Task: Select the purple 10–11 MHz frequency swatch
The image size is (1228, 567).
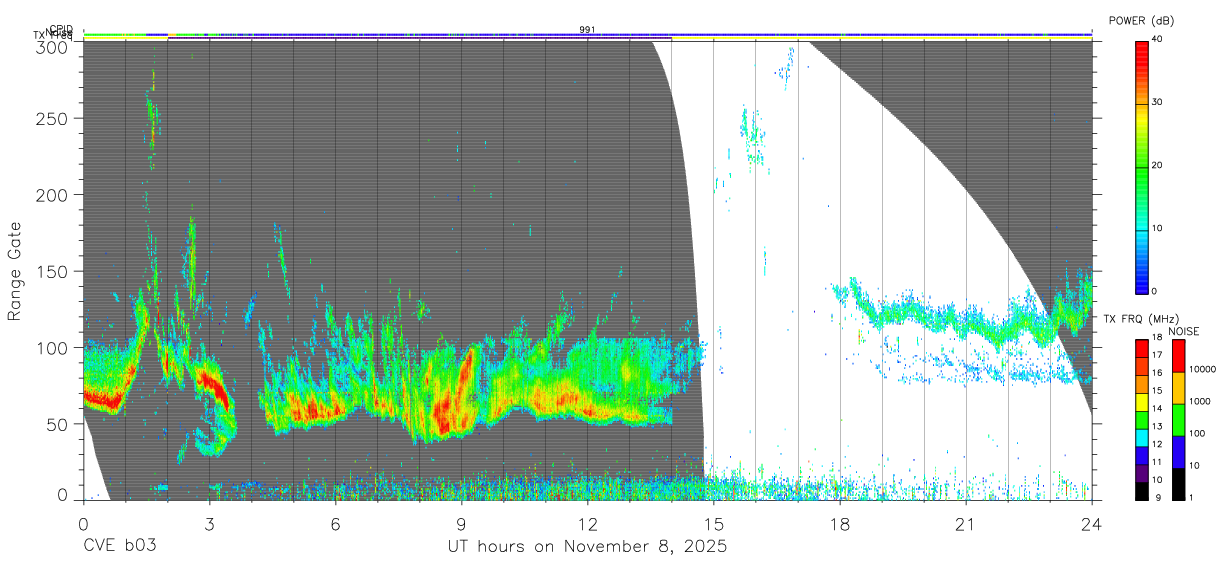Action: 1141,471
